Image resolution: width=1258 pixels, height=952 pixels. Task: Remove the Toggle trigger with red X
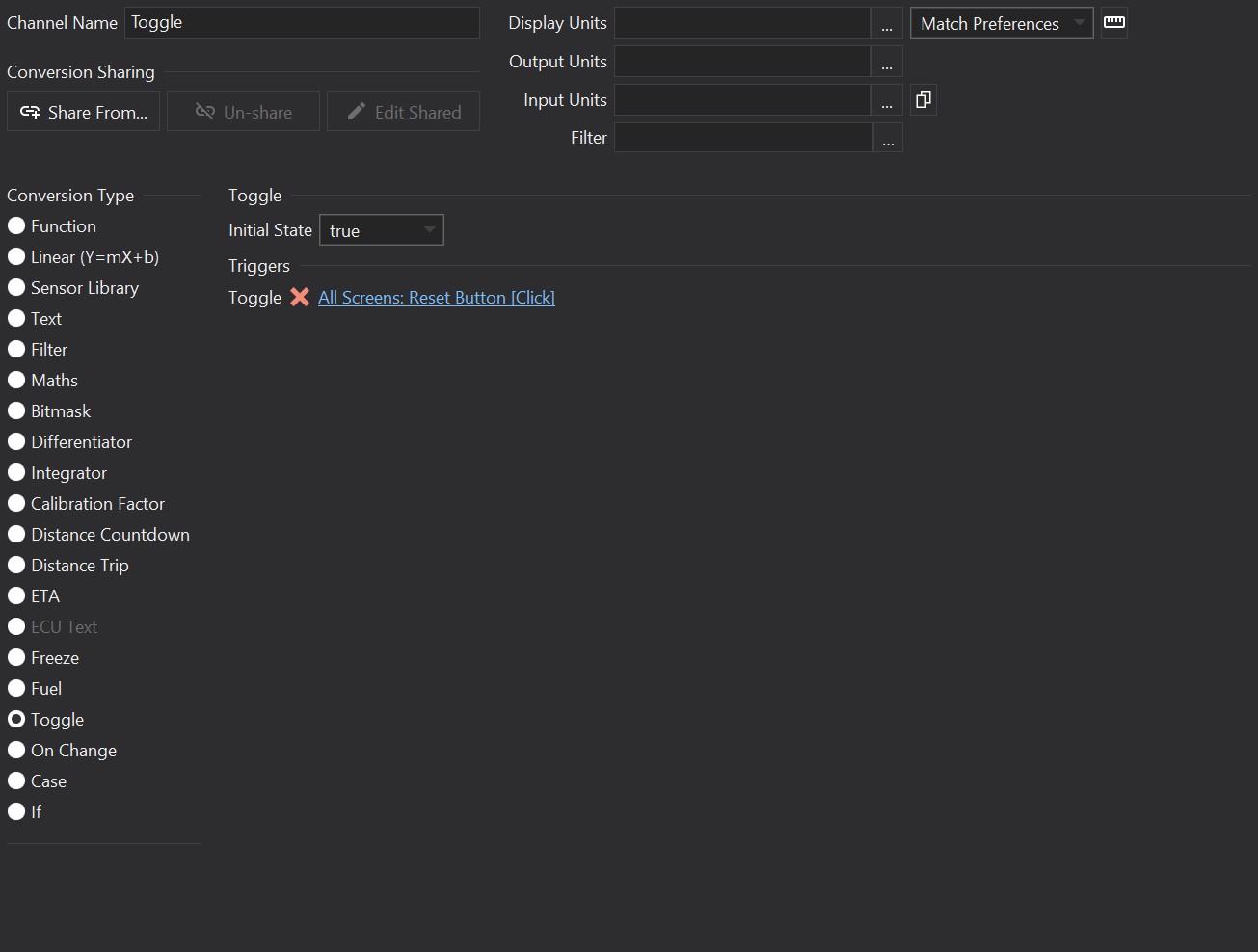pos(300,298)
